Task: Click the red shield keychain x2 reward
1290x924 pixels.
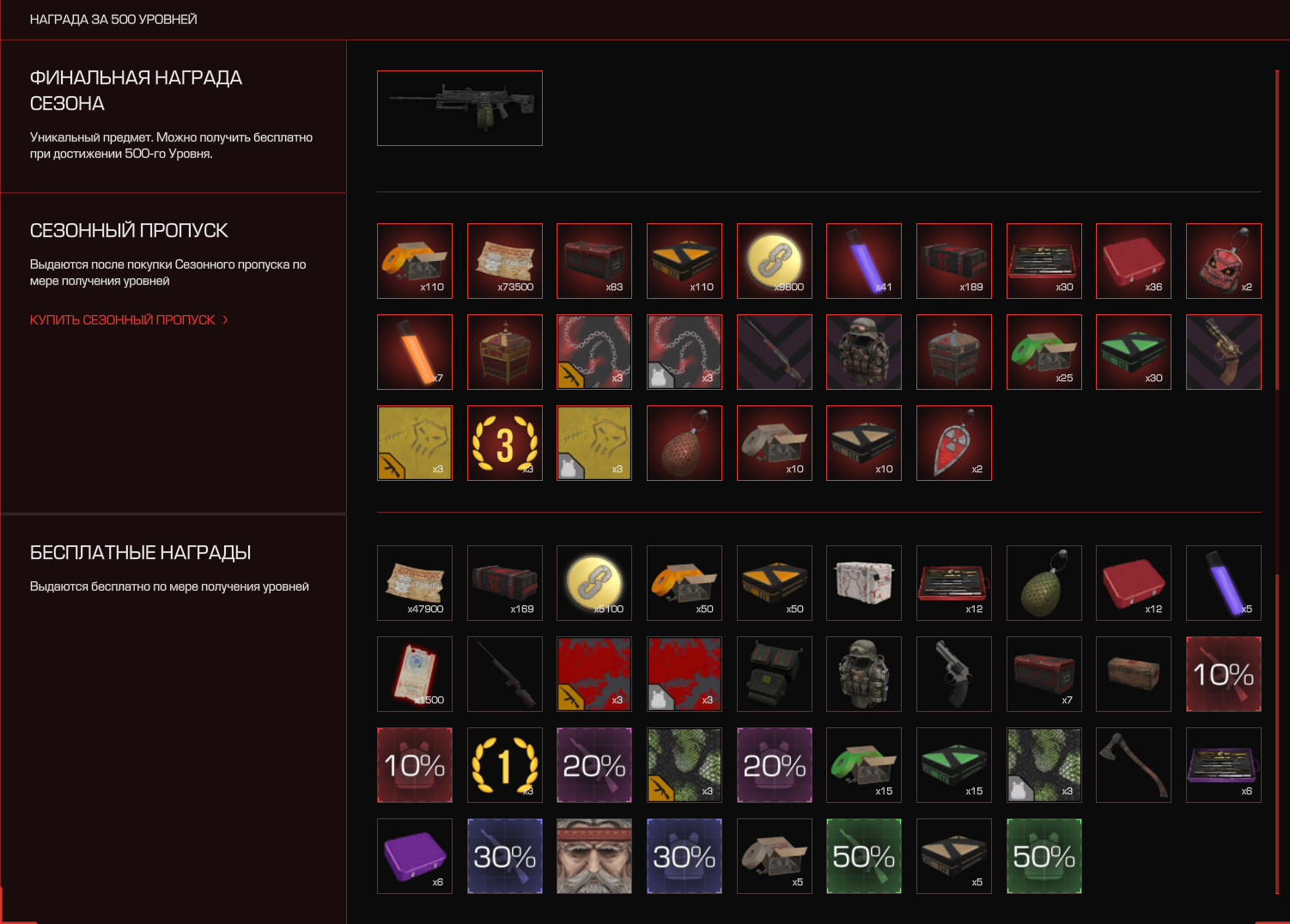Action: [x=954, y=443]
